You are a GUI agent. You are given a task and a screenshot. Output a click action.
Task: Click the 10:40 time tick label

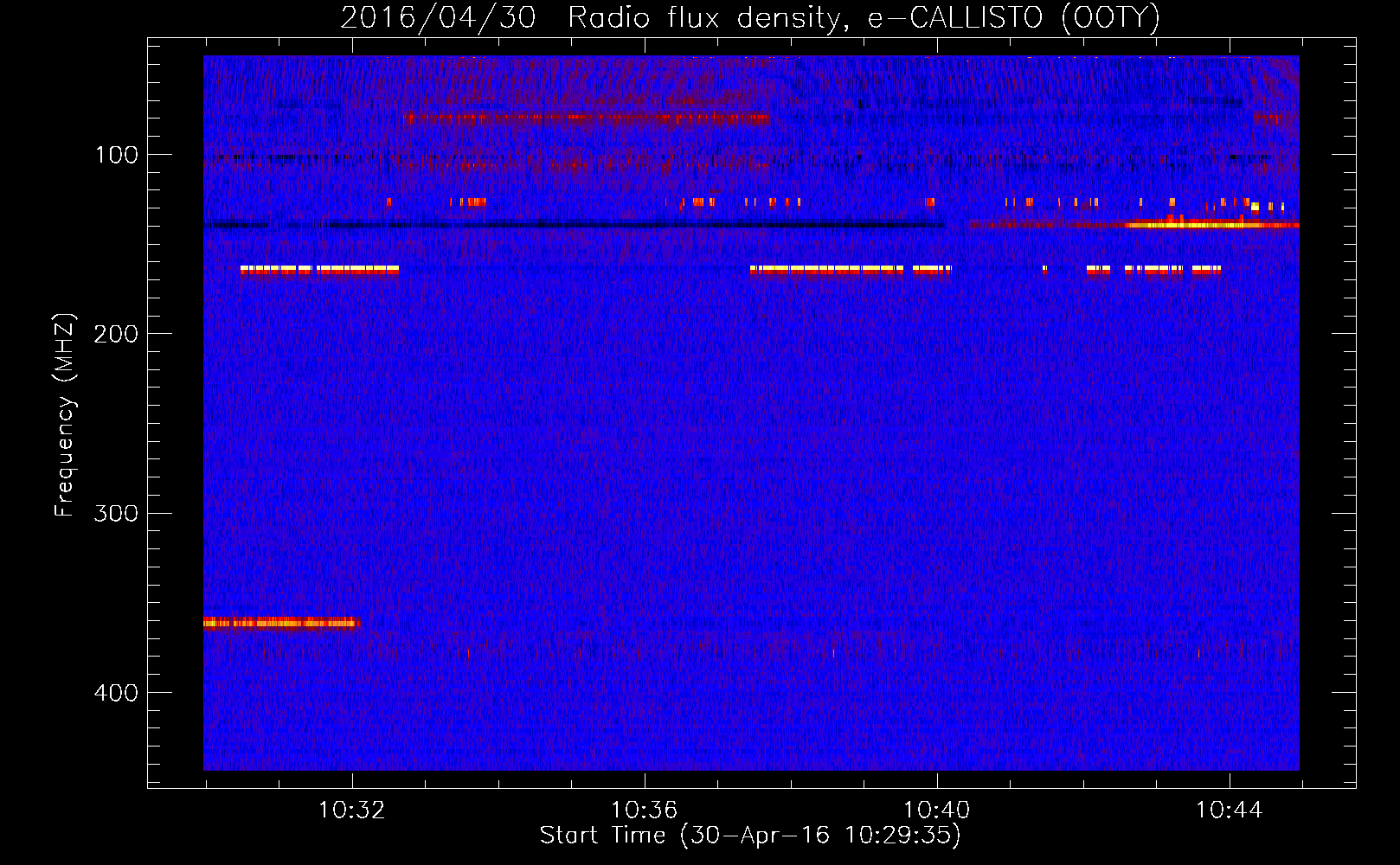point(936,811)
